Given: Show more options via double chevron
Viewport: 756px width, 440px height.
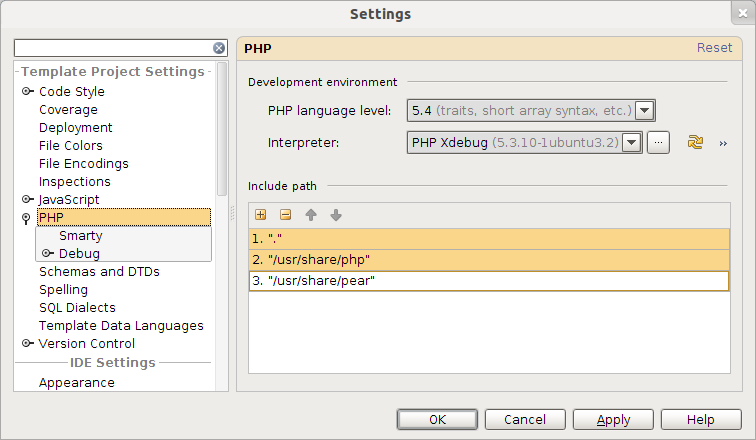Looking at the screenshot, I should [723, 143].
